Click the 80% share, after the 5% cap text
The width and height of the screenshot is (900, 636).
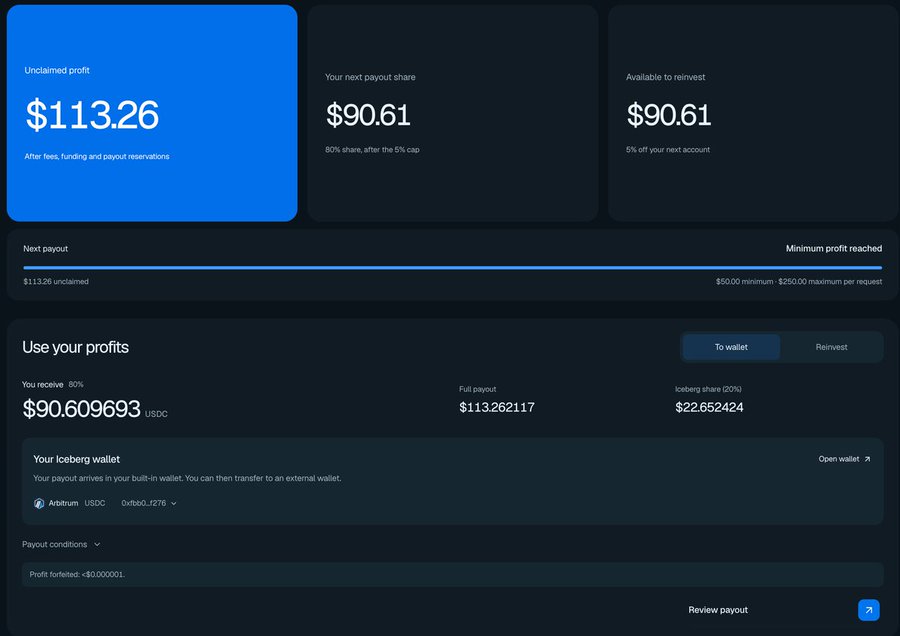(x=372, y=150)
